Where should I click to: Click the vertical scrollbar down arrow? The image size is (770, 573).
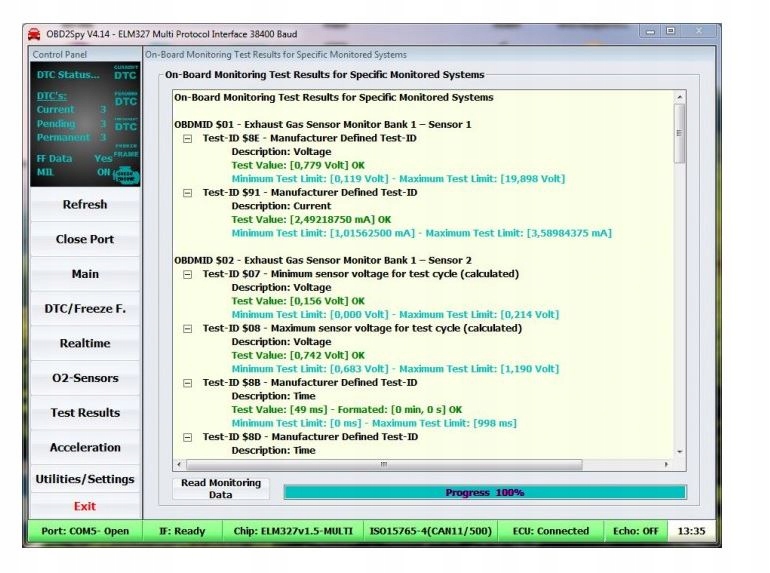click(680, 452)
